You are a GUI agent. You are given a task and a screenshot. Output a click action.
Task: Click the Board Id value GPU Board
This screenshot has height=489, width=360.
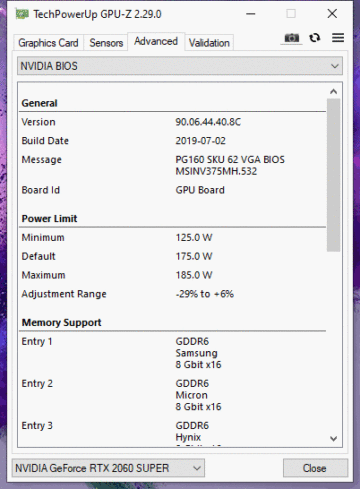200,190
